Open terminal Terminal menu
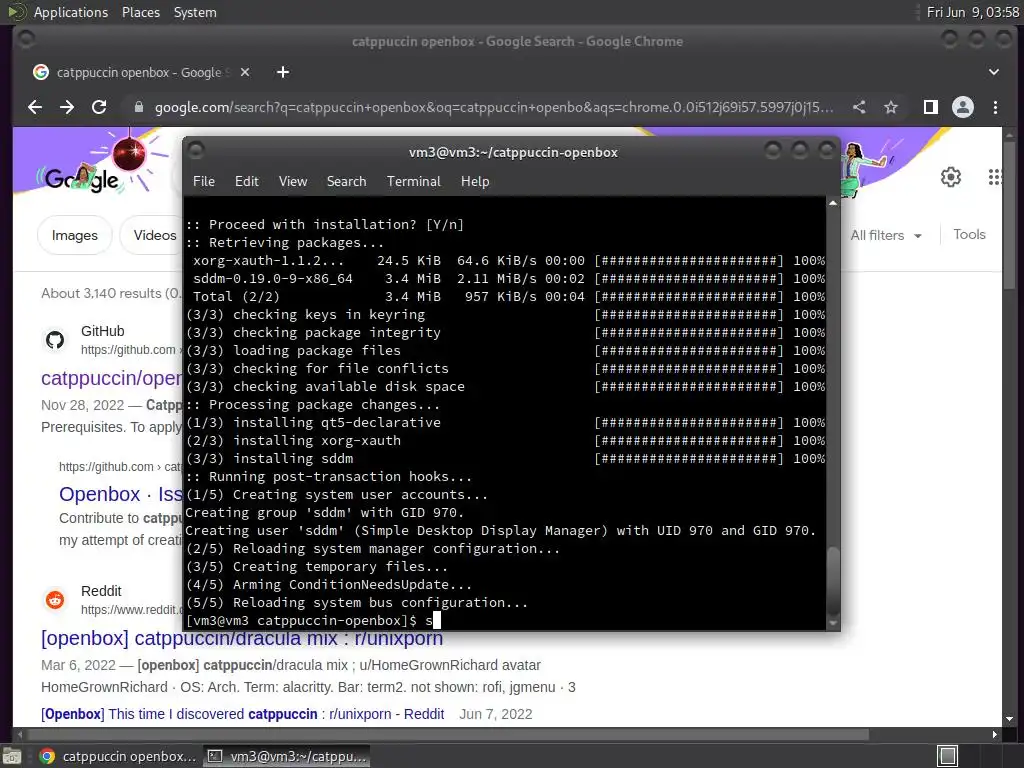This screenshot has width=1024, height=768. click(413, 181)
